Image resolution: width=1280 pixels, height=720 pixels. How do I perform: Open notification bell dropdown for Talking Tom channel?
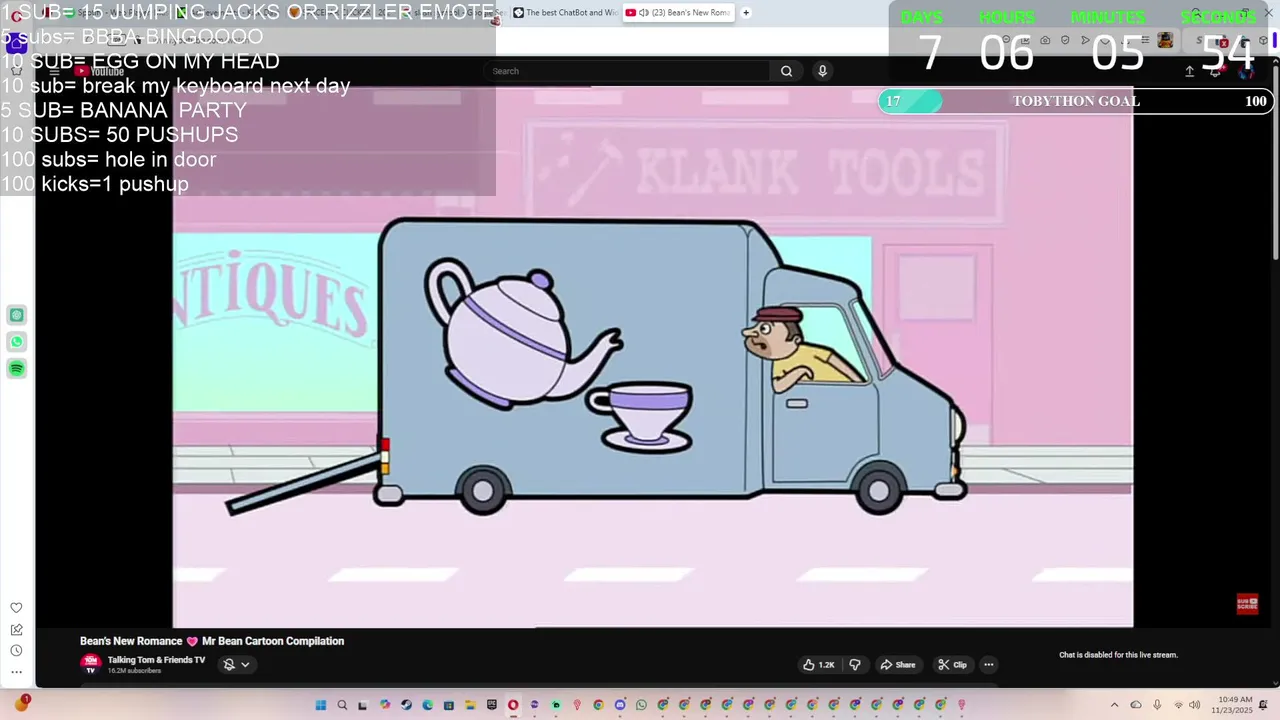tap(236, 664)
